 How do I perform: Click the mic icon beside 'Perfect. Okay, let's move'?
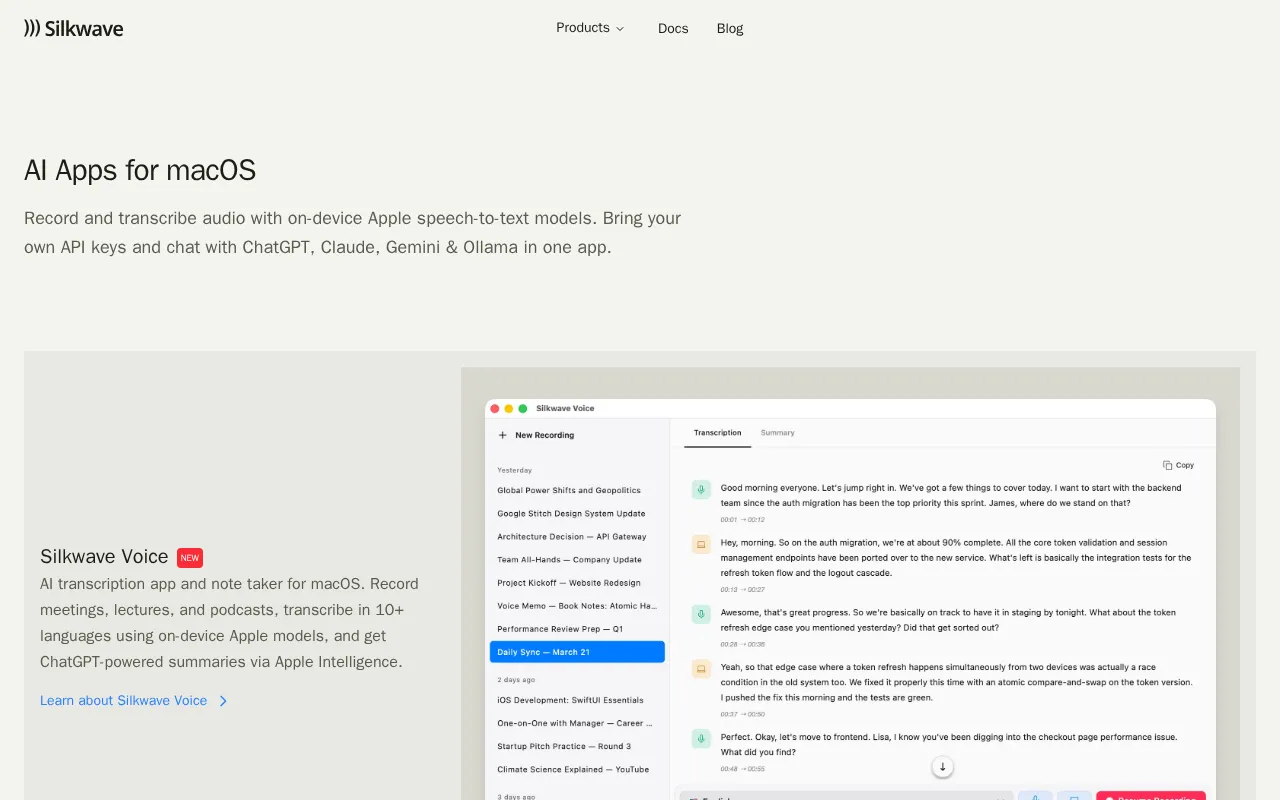tap(701, 738)
